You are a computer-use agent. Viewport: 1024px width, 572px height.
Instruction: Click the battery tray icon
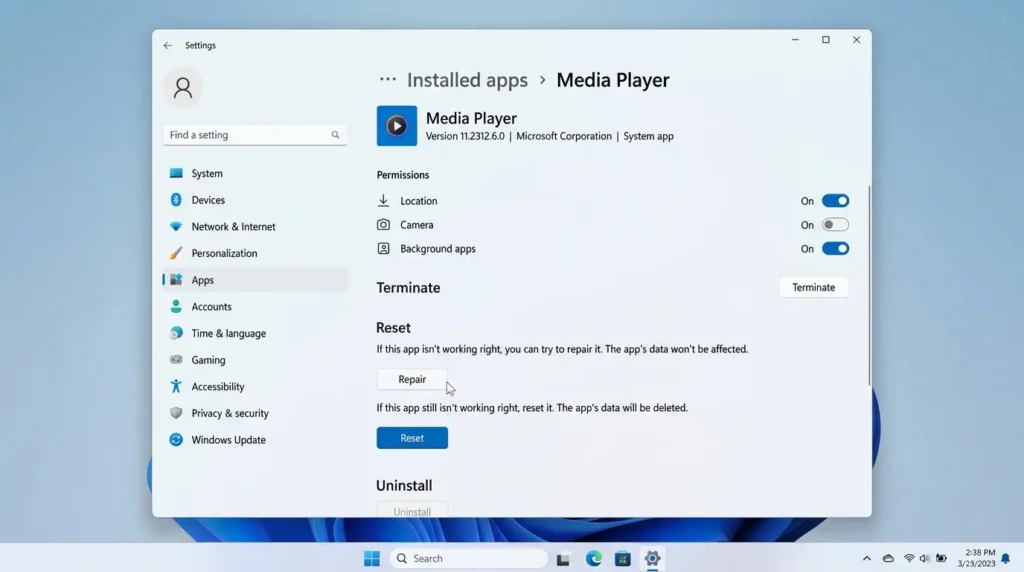pyautogui.click(x=941, y=559)
